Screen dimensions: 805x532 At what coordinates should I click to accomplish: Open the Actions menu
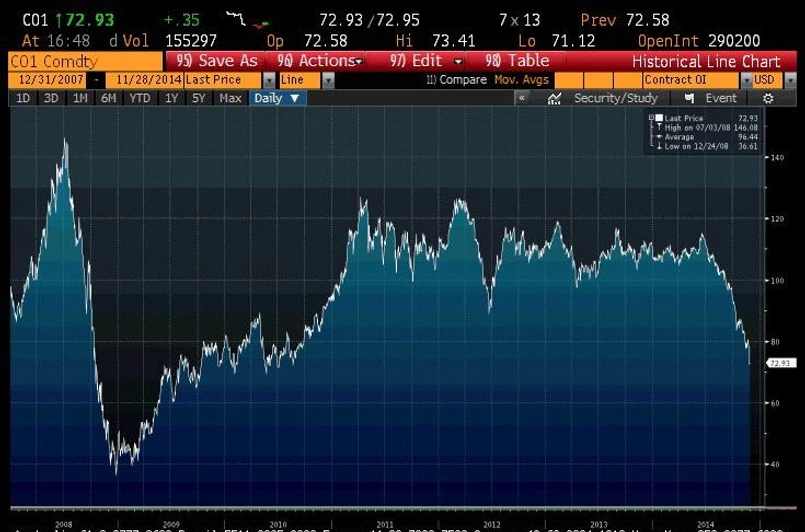click(316, 61)
